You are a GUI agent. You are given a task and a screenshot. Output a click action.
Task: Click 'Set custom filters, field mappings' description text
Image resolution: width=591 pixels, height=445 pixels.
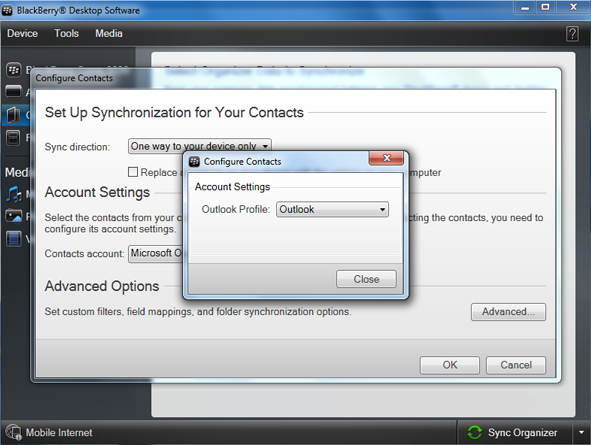coord(198,312)
